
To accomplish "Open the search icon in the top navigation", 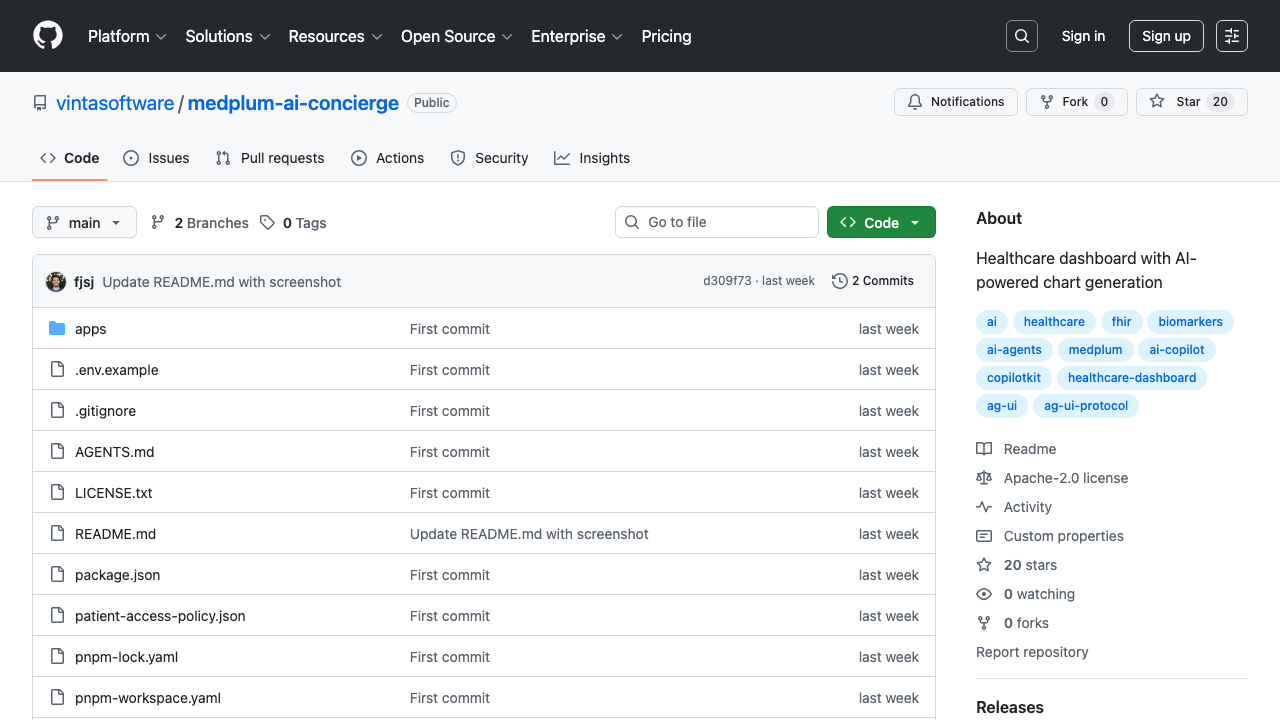I will coord(1021,36).
